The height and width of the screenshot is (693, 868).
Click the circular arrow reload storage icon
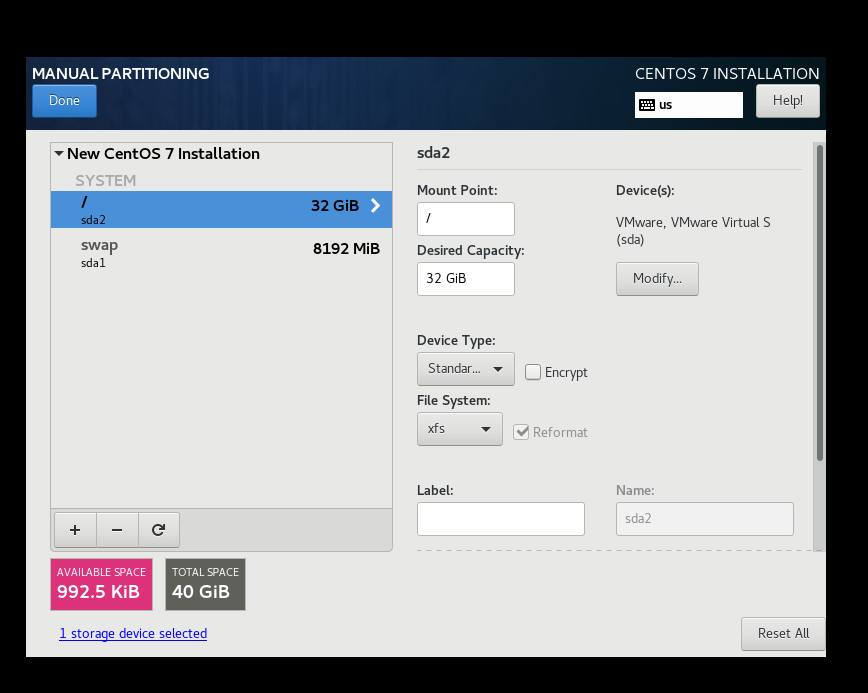[158, 530]
